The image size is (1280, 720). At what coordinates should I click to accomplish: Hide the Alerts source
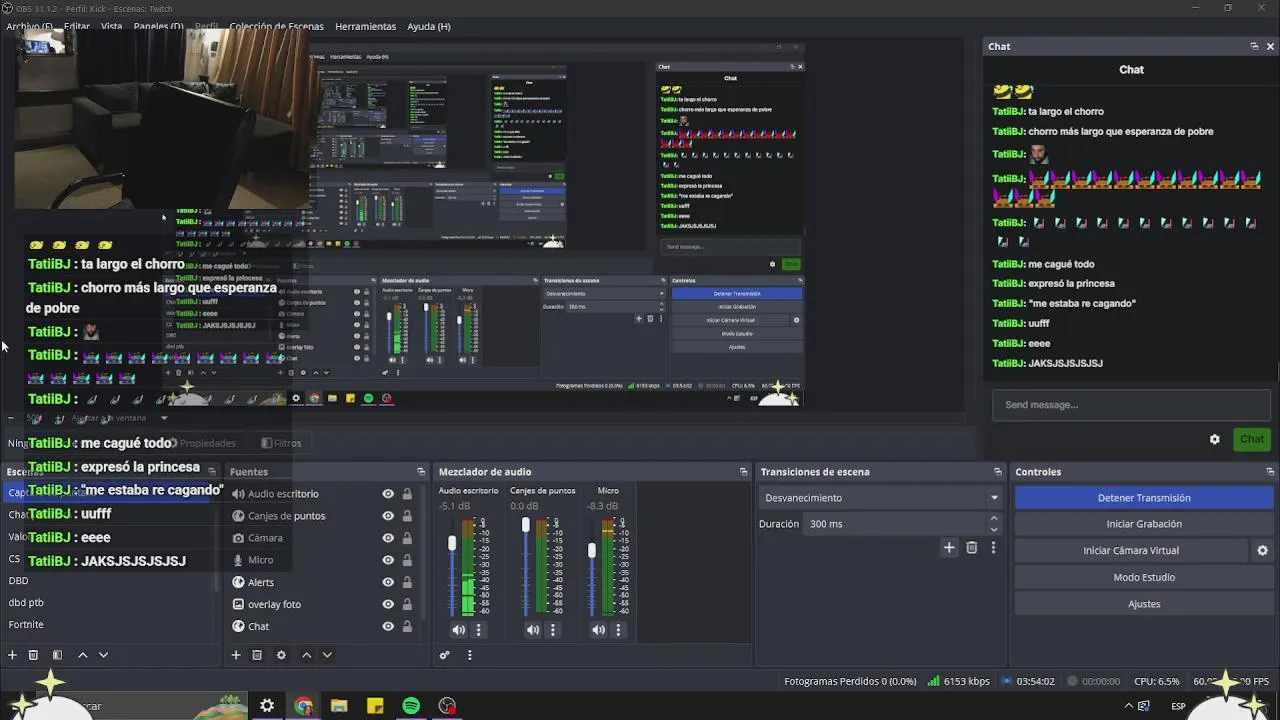pos(388,582)
